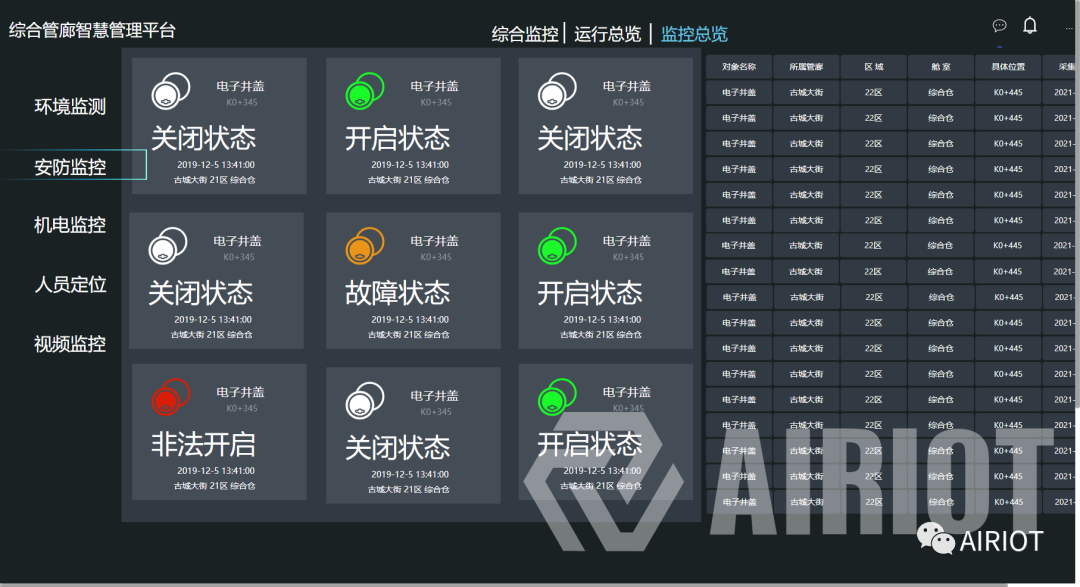Click 古城大街 21区 text in 非法开启 card
The image size is (1080, 587).
[x=214, y=486]
